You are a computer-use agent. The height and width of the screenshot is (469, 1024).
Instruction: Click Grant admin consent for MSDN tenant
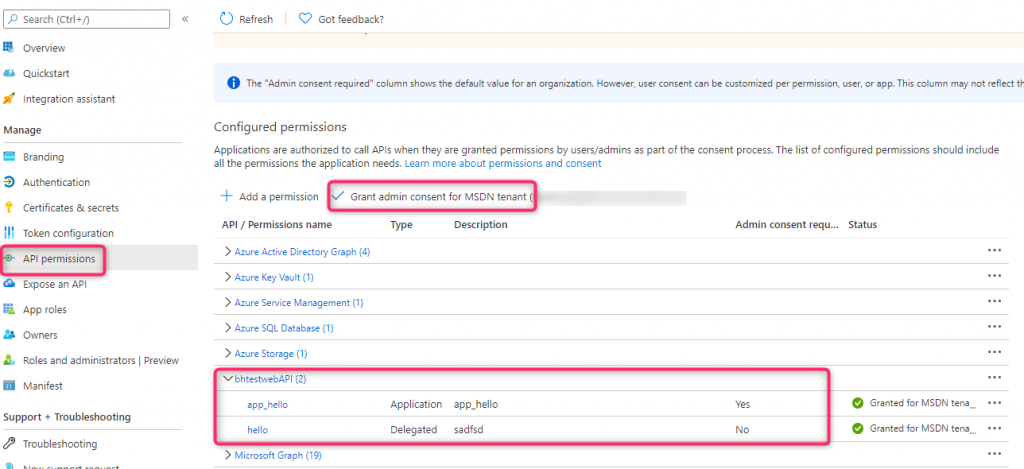(433, 196)
